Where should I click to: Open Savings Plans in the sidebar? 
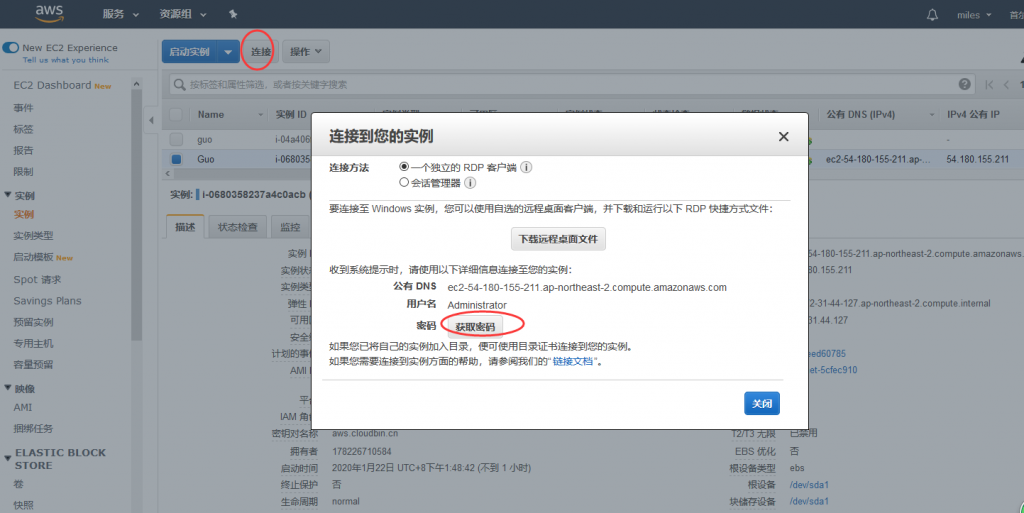(47, 301)
